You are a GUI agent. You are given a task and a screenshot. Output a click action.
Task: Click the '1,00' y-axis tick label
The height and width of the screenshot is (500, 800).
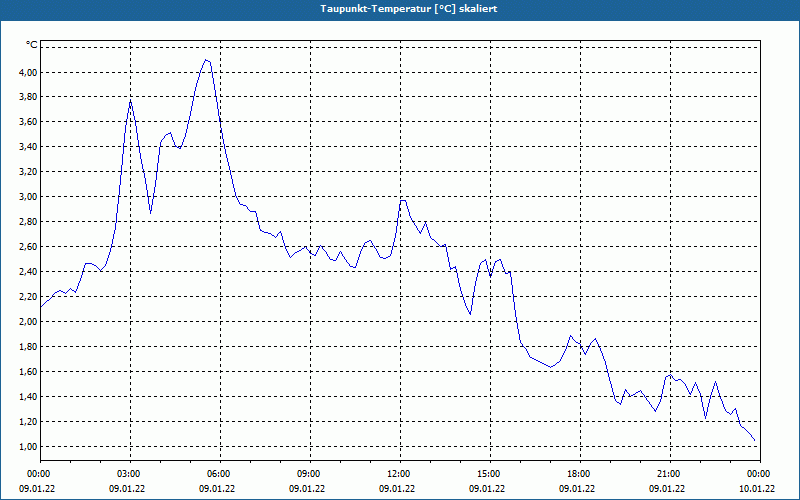coord(29,447)
